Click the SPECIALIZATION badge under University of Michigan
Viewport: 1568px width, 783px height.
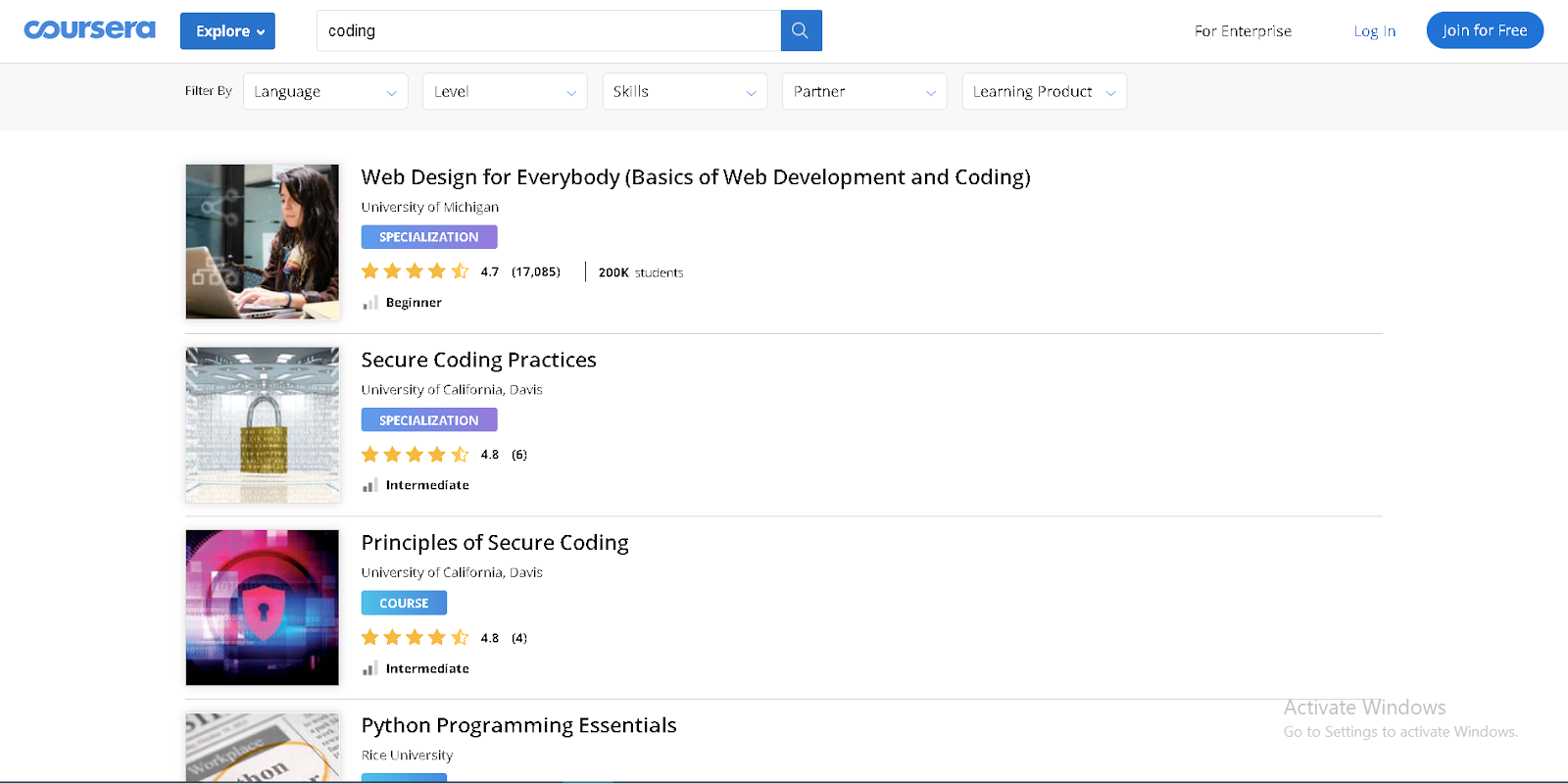coord(429,237)
